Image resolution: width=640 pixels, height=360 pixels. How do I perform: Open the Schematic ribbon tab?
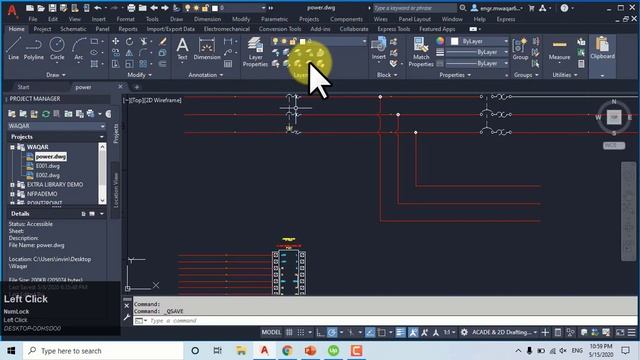(73, 29)
